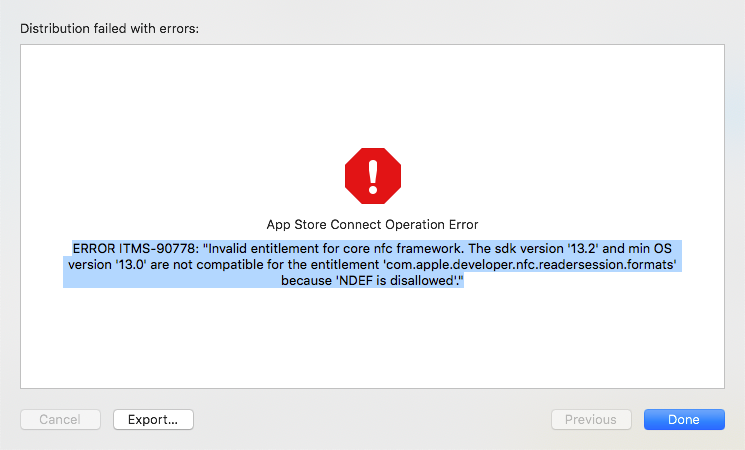This screenshot has width=745, height=450.
Task: Click the red error stop-sign icon
Action: [372, 176]
